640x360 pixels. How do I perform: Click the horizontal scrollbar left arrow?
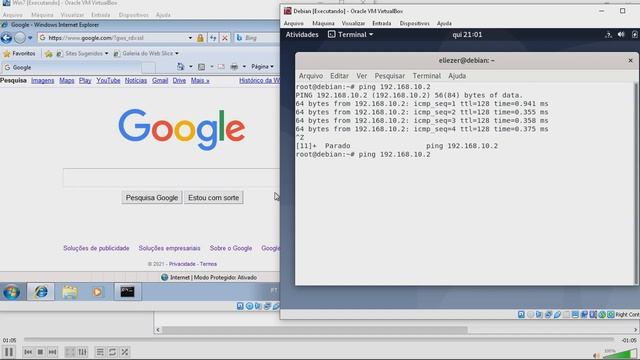tap(158, 330)
